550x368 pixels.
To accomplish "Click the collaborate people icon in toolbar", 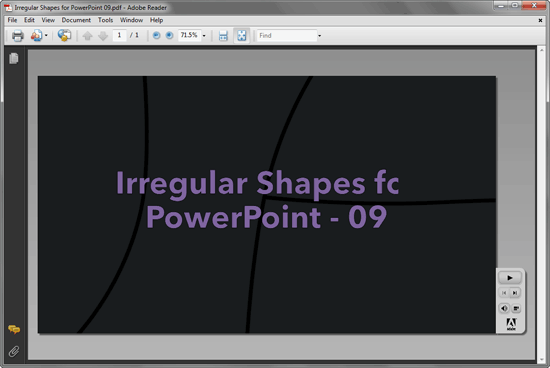I will tap(36, 35).
